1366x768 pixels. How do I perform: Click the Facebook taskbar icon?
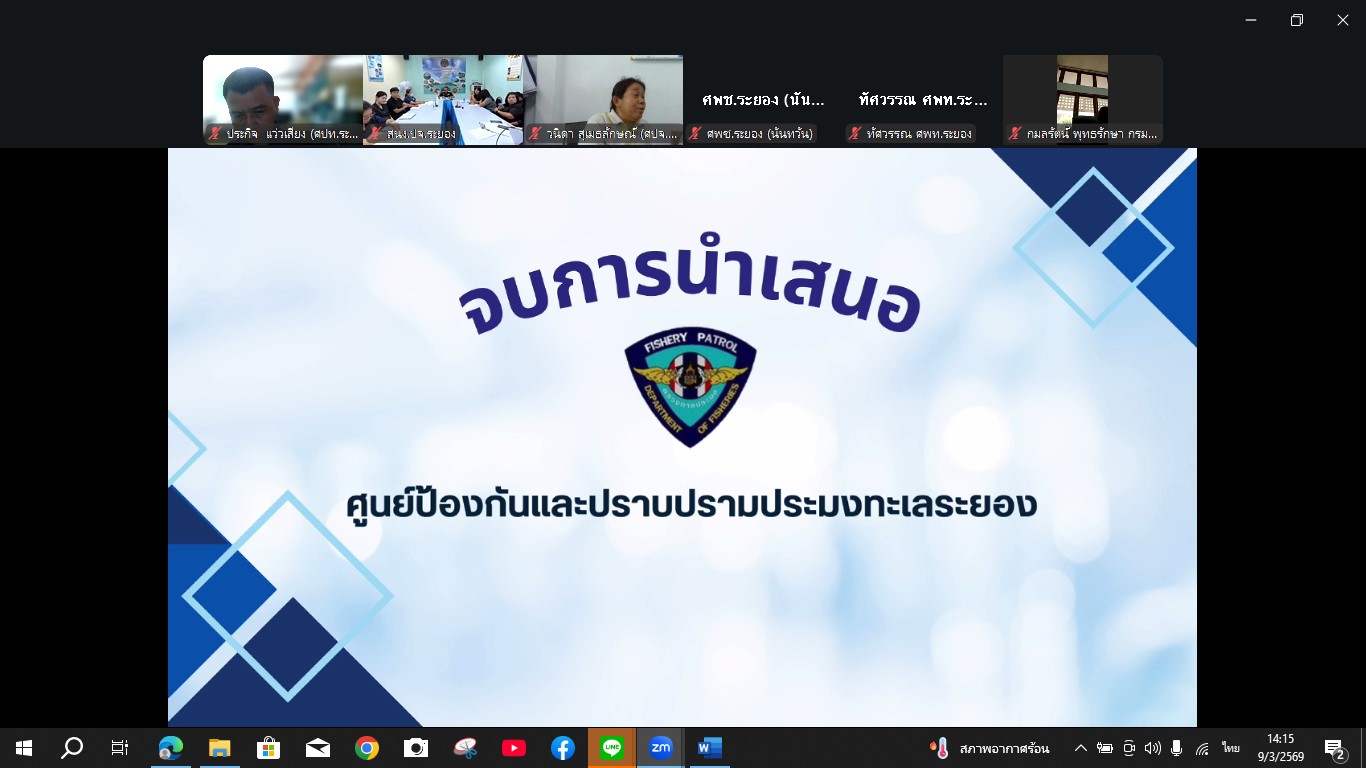tap(563, 748)
